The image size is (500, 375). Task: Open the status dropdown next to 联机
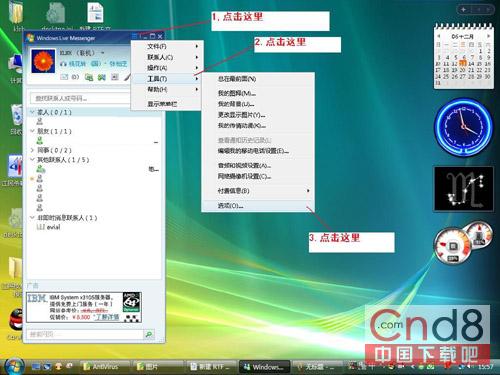(103, 53)
